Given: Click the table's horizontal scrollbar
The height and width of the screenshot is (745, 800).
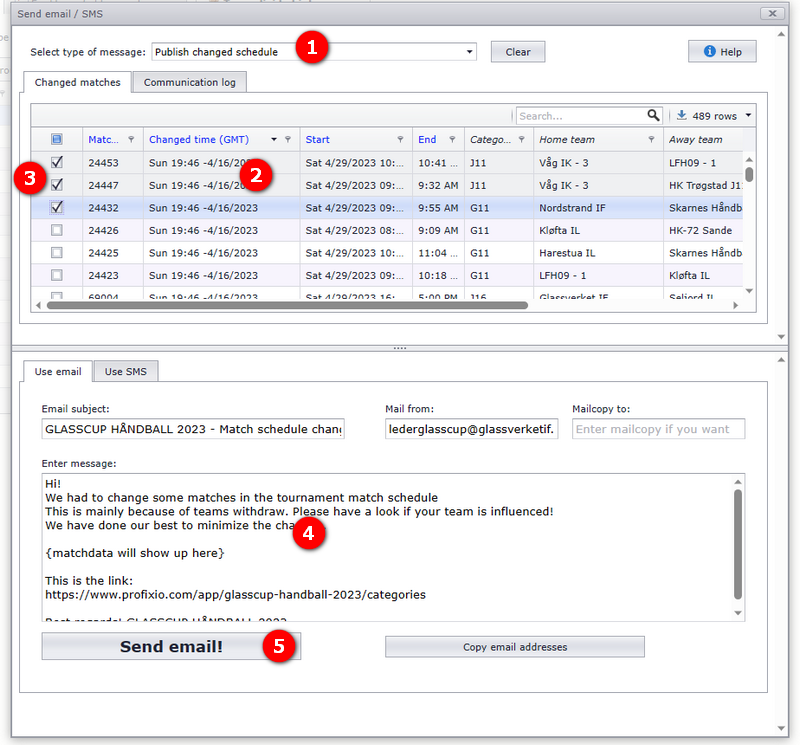Looking at the screenshot, I should 287,305.
